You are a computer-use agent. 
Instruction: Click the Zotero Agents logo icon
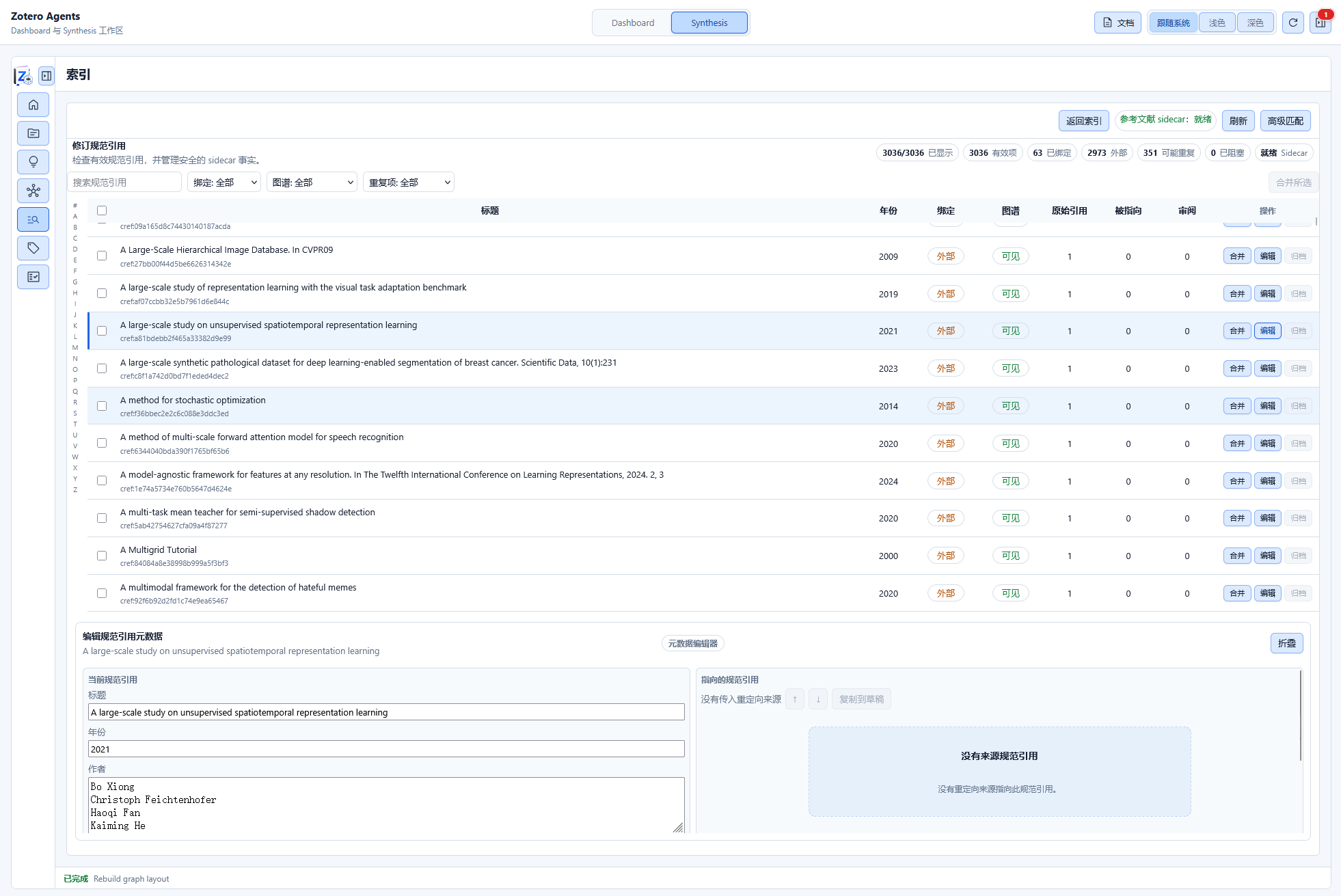pos(24,76)
